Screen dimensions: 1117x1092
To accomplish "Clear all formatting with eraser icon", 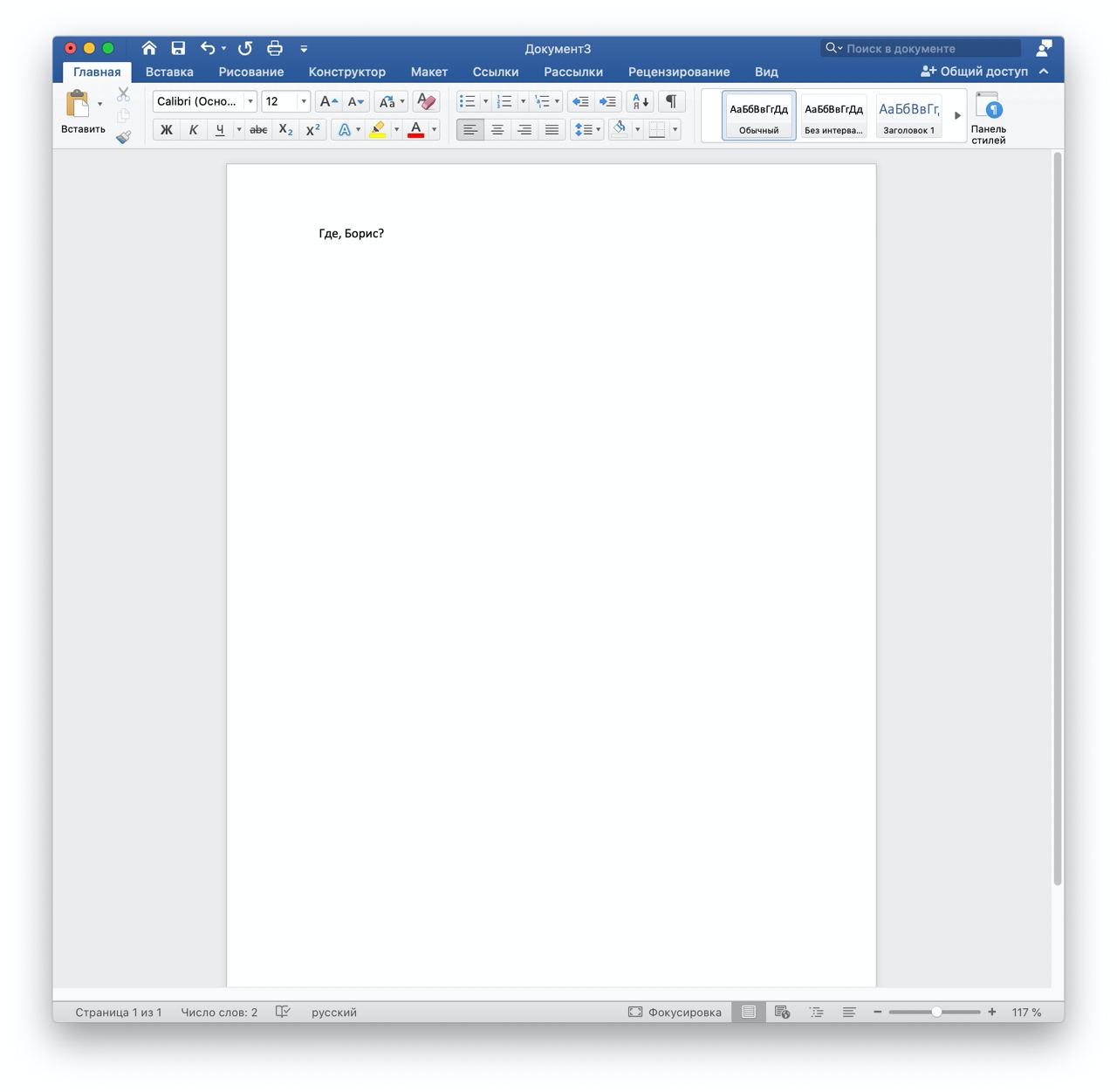I will click(426, 101).
